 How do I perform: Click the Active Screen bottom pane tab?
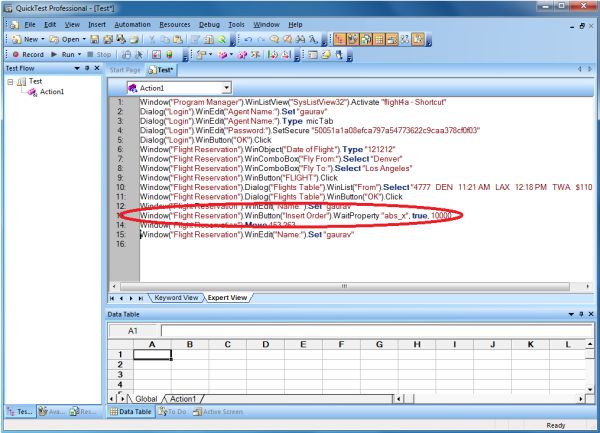click(x=218, y=412)
